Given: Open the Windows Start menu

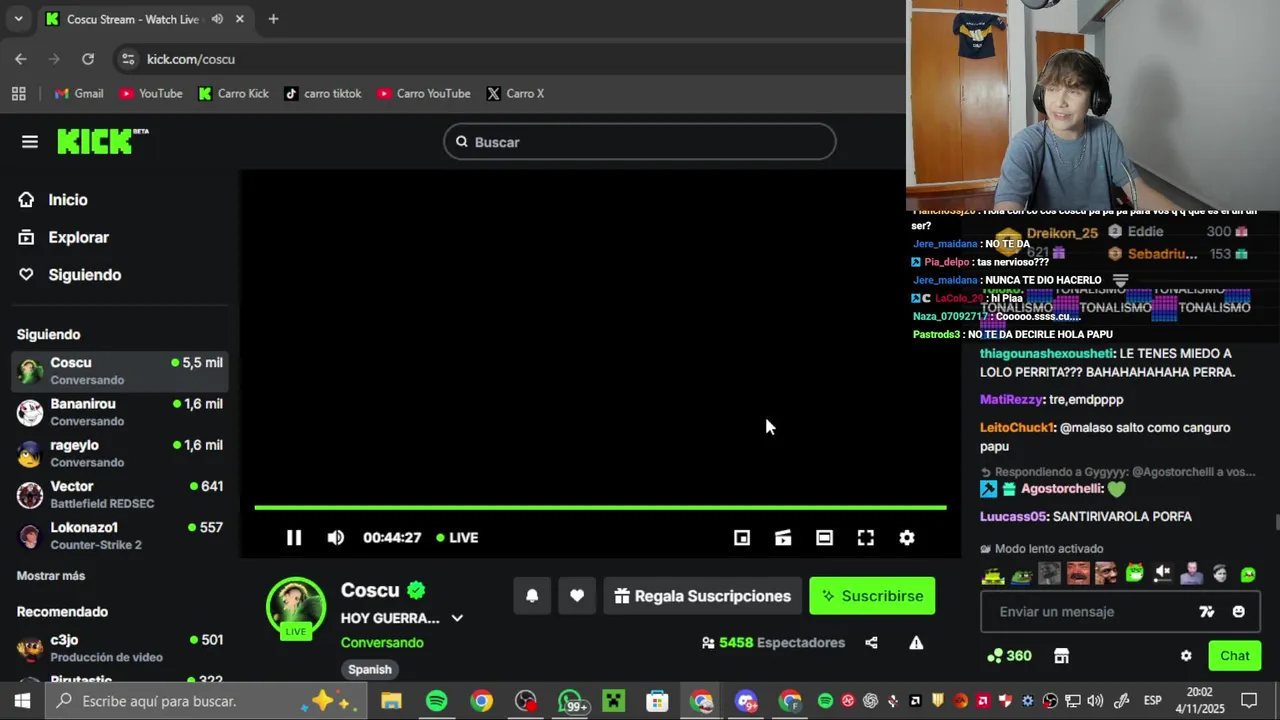Looking at the screenshot, I should click(x=22, y=701).
